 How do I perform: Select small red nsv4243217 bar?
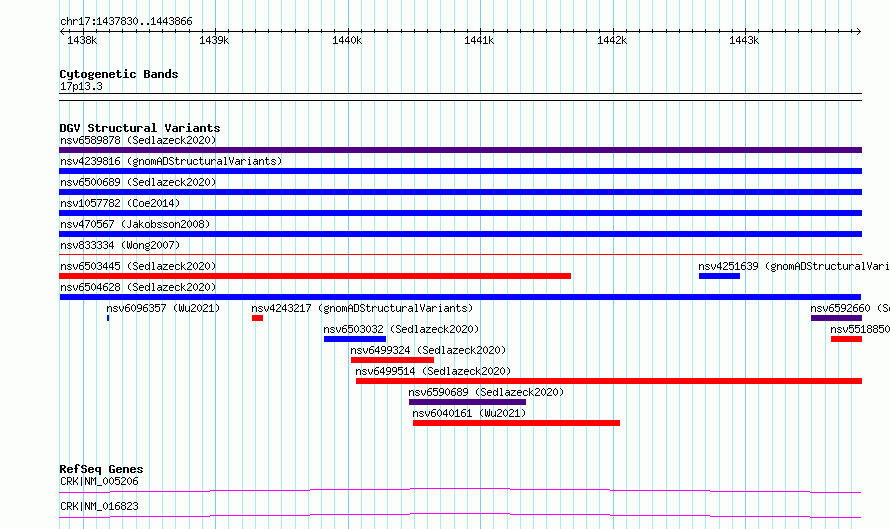point(258,318)
